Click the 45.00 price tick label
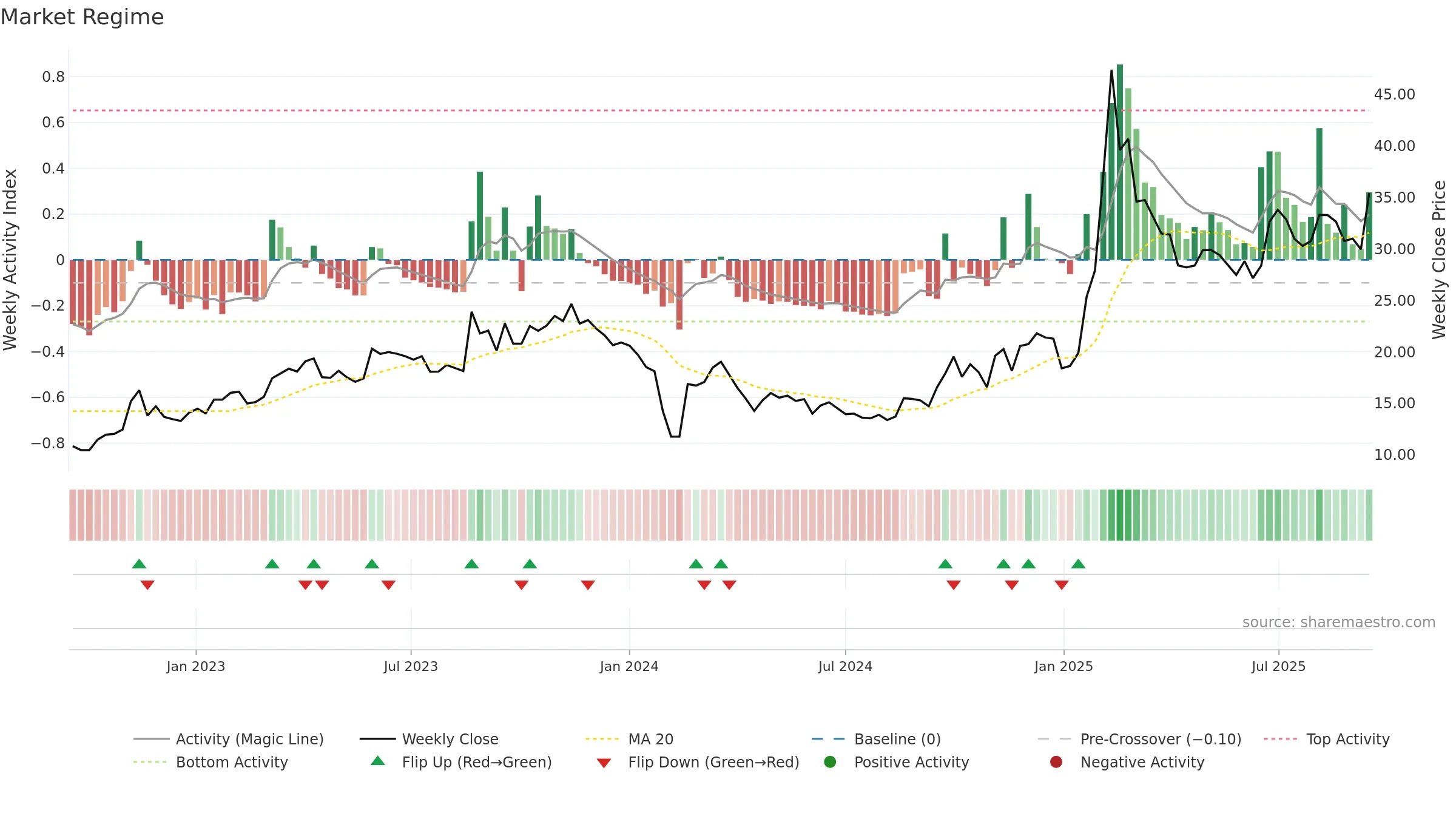1456x819 pixels. [1394, 94]
